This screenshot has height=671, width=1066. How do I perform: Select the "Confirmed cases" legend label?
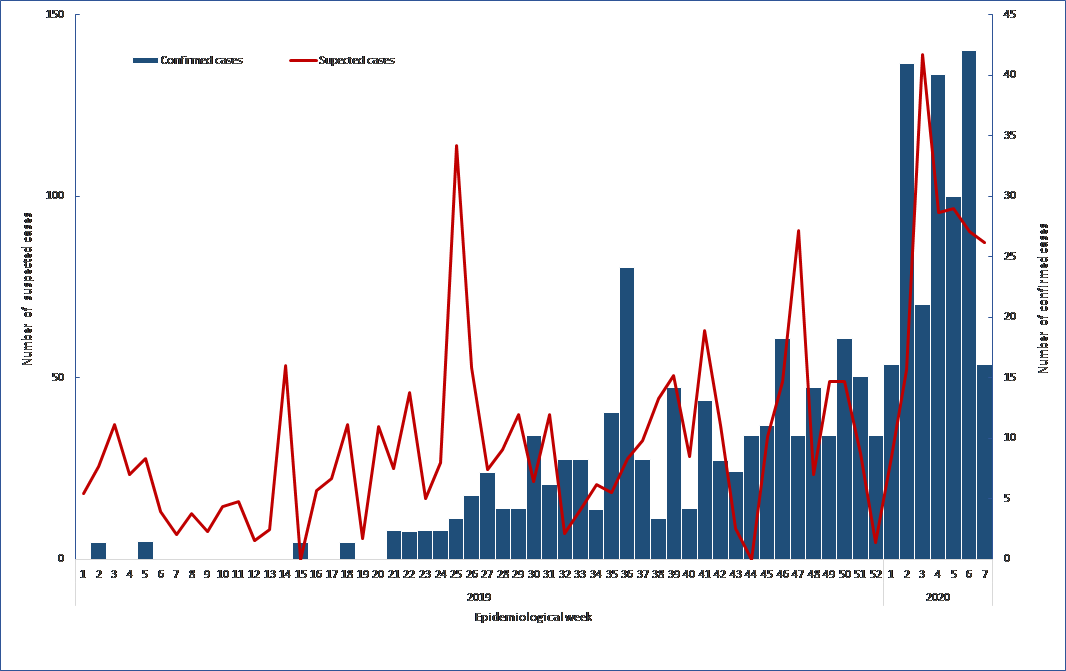tap(201, 61)
